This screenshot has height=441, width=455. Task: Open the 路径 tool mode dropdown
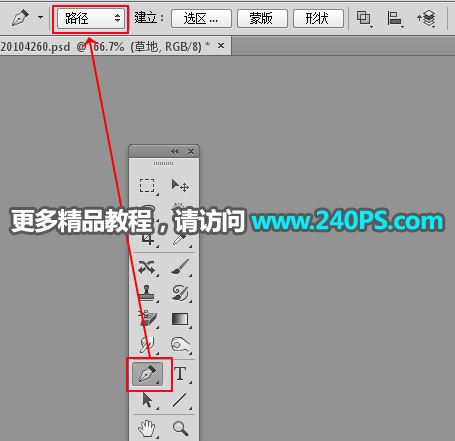tap(90, 18)
